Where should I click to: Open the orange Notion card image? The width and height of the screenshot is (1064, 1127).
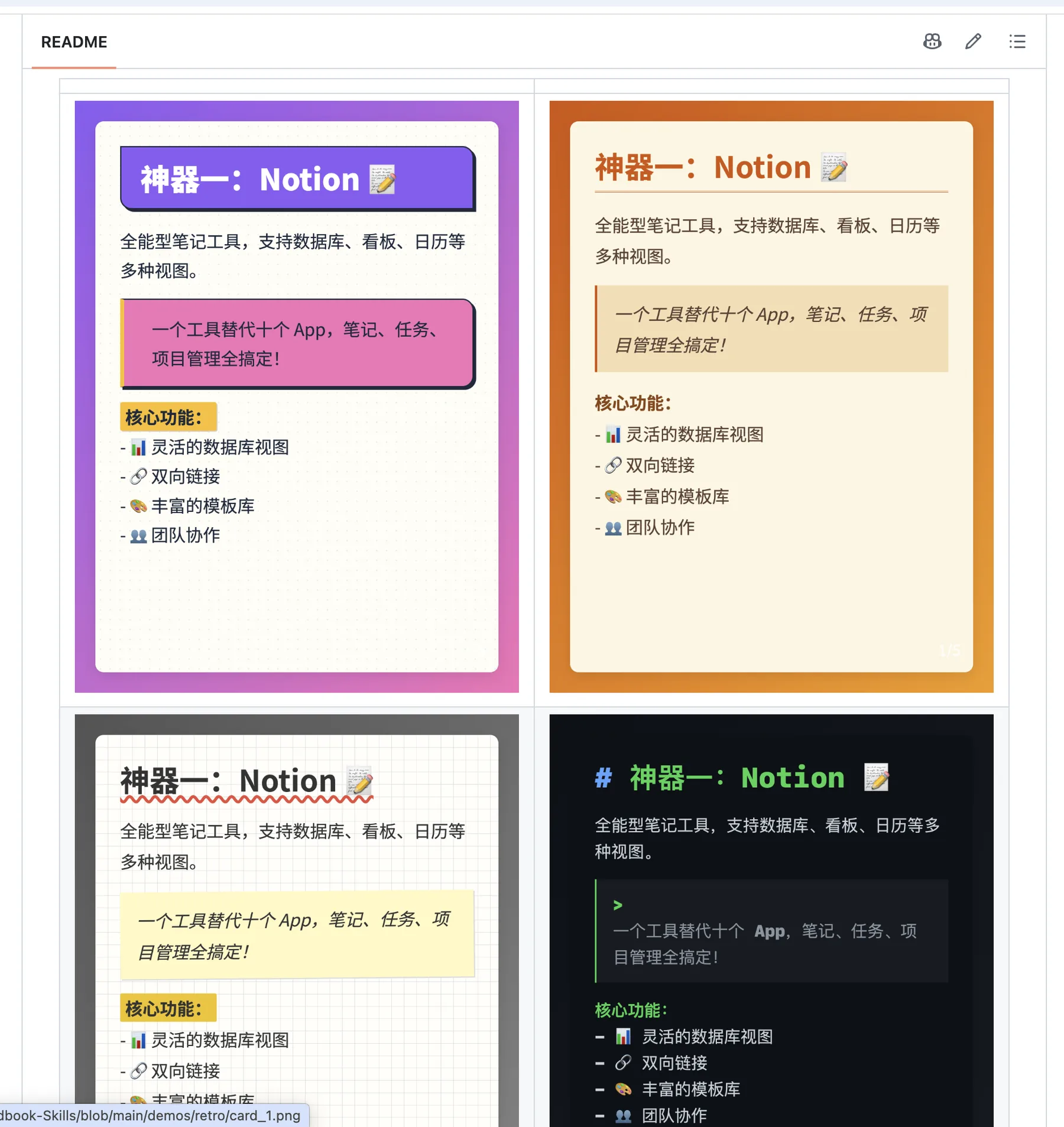pos(771,397)
